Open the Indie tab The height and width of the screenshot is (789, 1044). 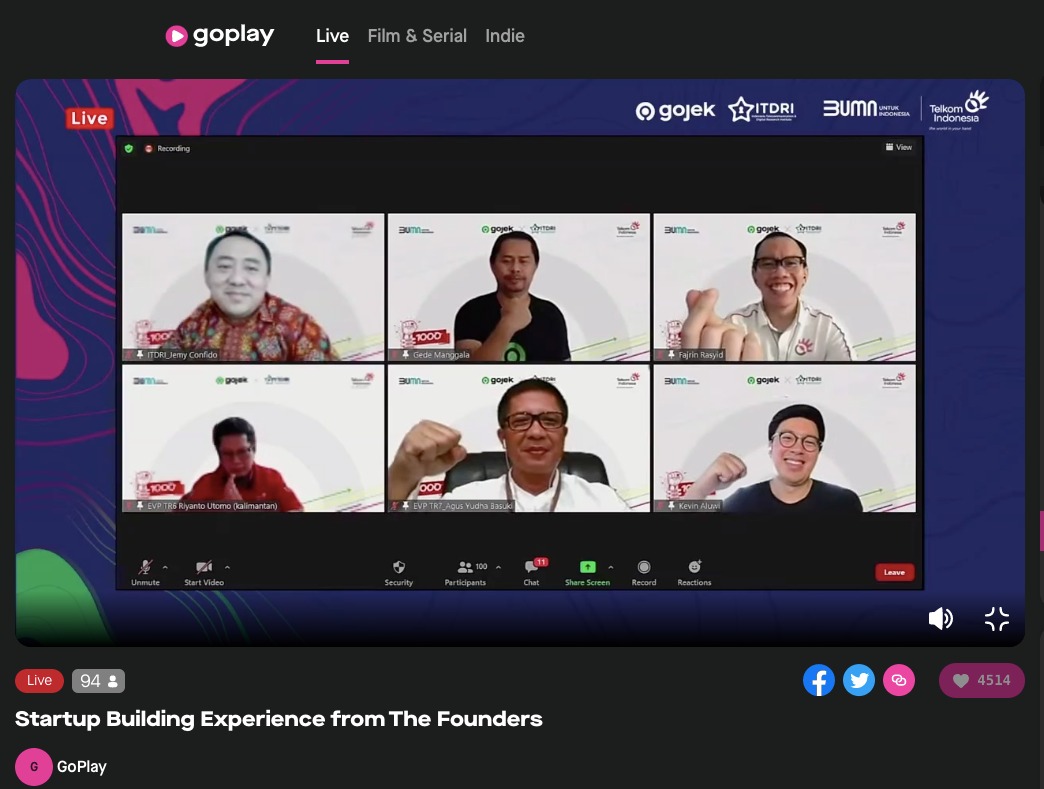point(505,36)
